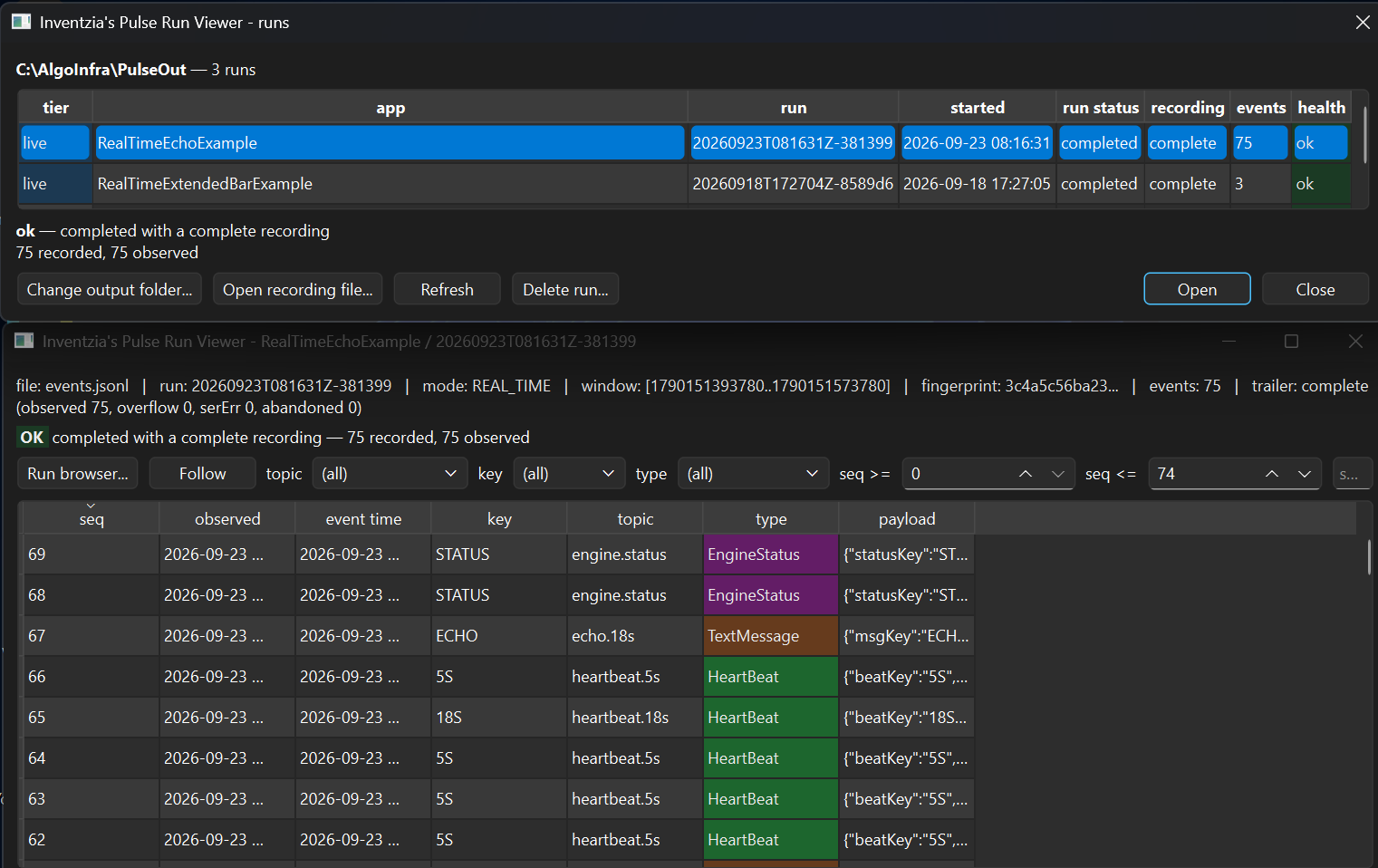This screenshot has width=1378, height=868.
Task: Open the topic filter dropdown
Action: [390, 474]
